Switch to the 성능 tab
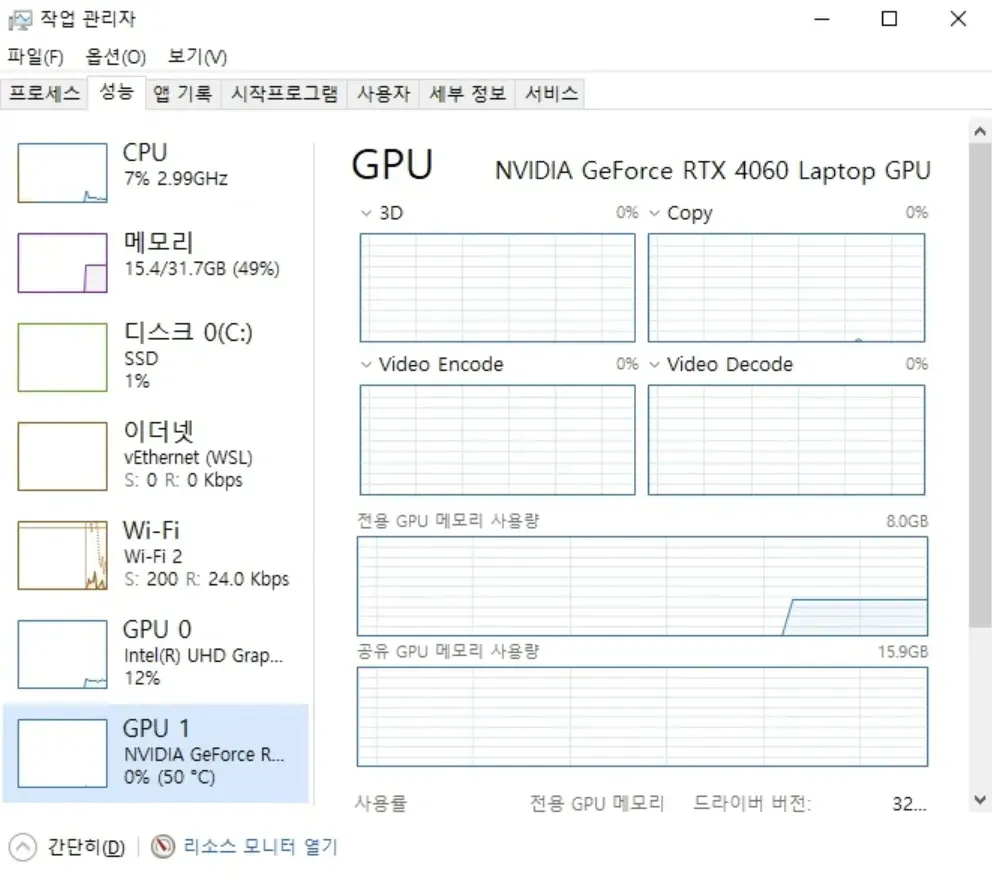 click(x=117, y=92)
